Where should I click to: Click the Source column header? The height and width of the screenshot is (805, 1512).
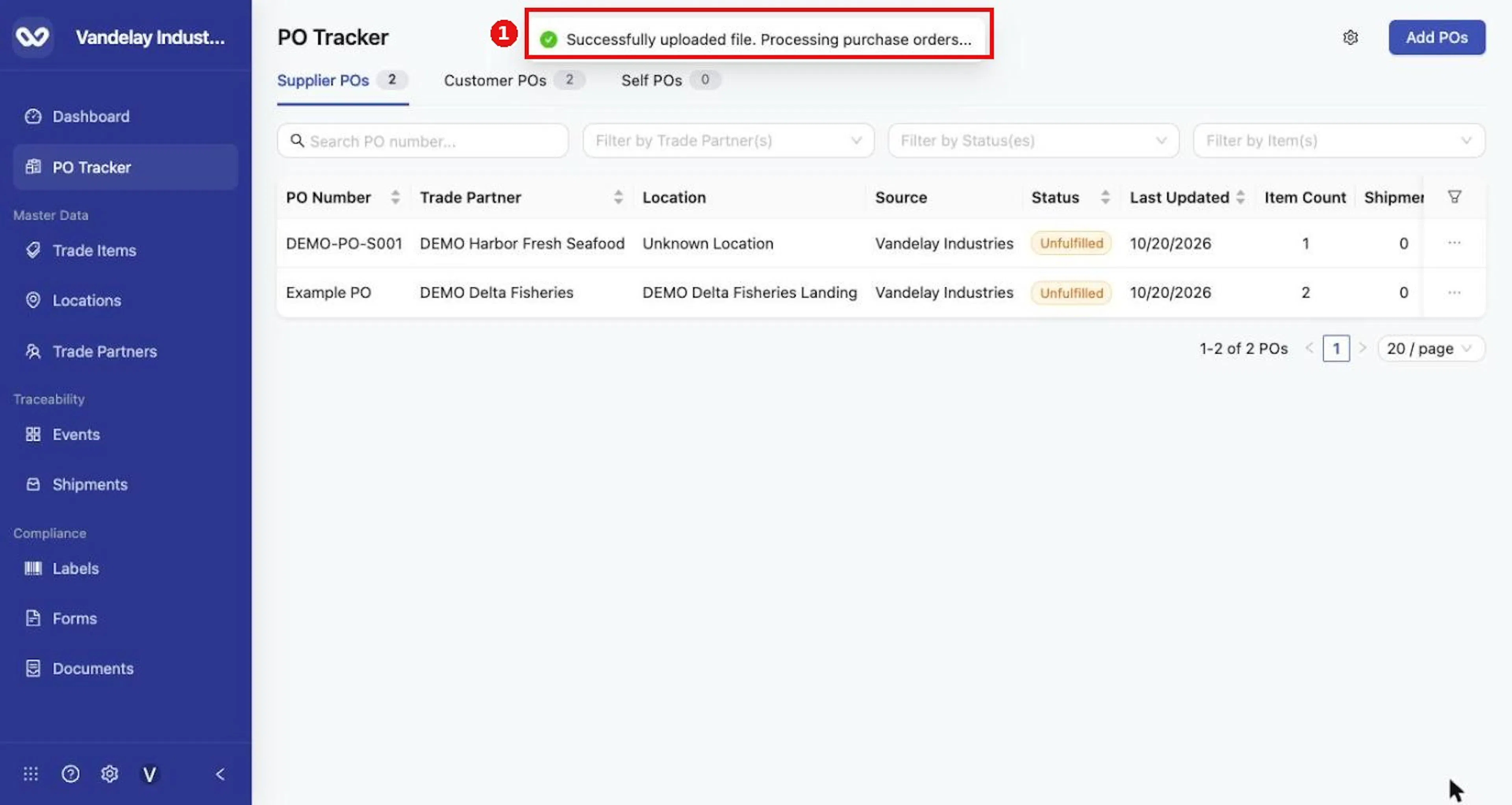[x=901, y=197]
